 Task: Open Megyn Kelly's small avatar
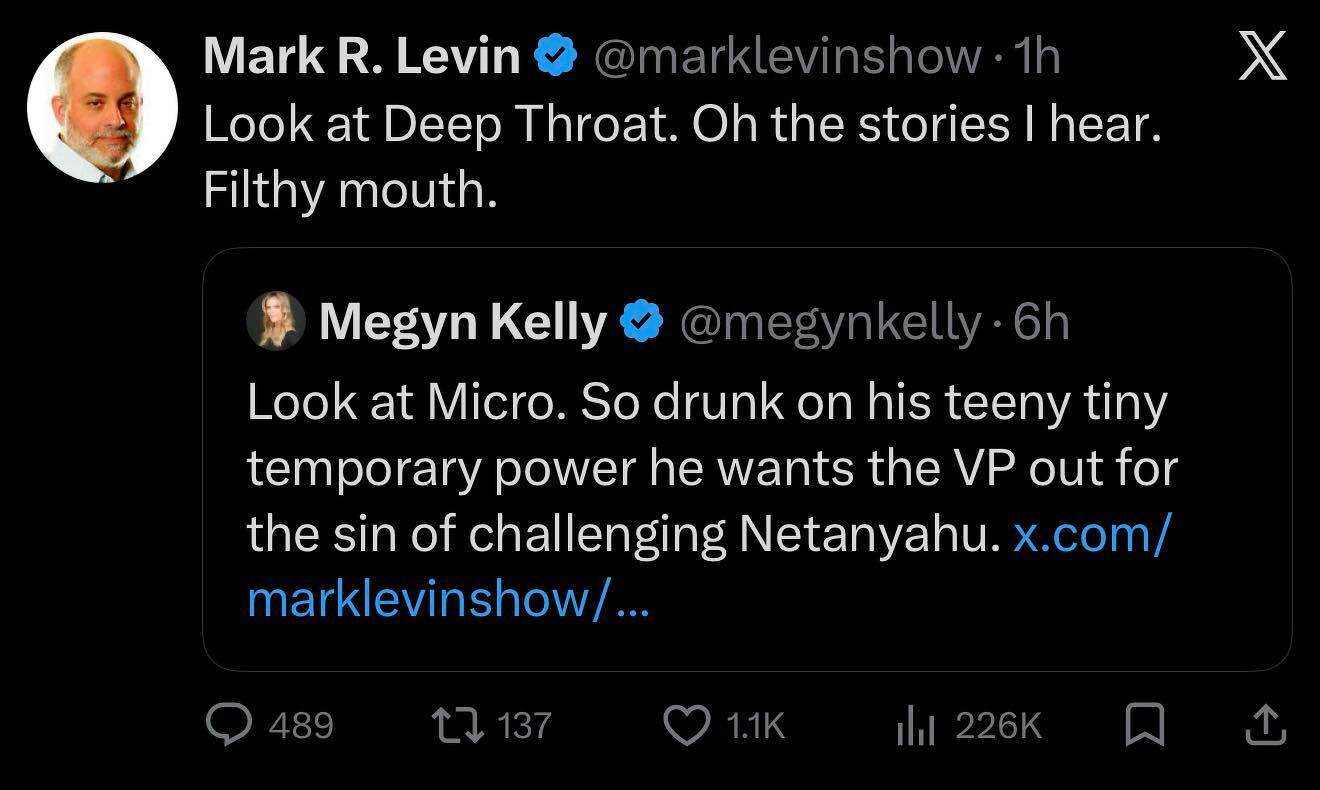276,321
